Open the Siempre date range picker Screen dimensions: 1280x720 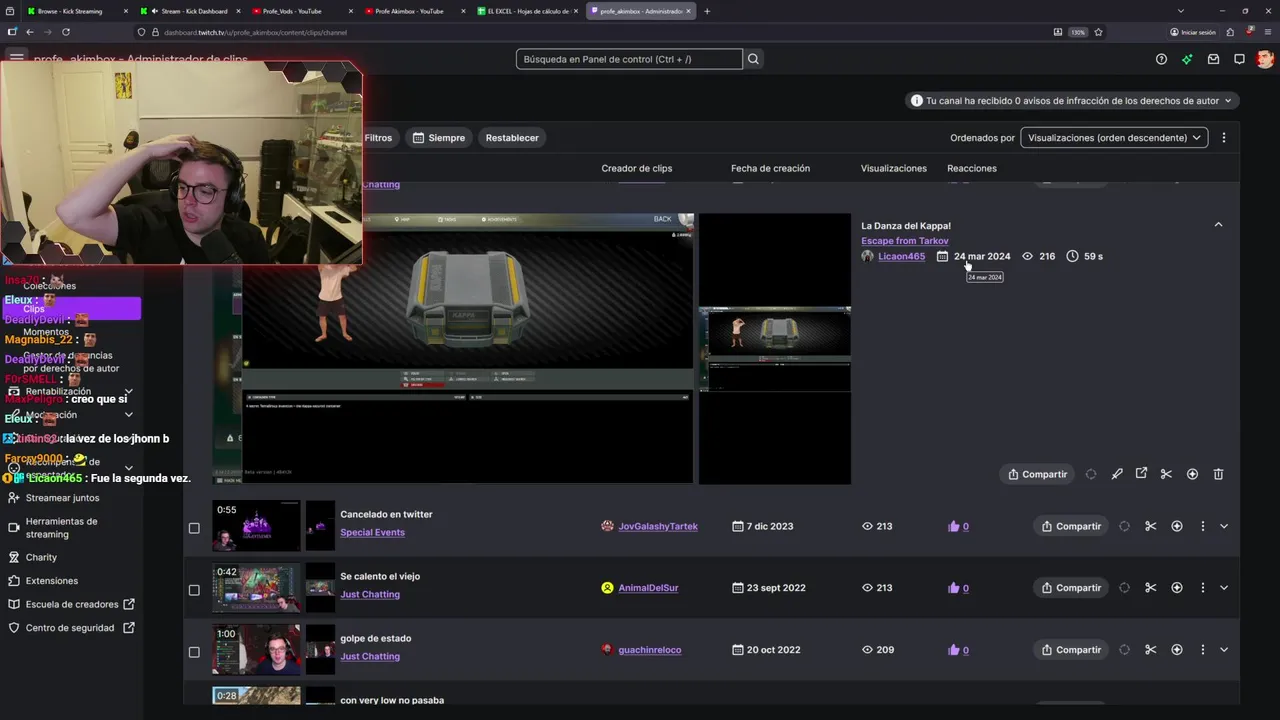pos(439,138)
